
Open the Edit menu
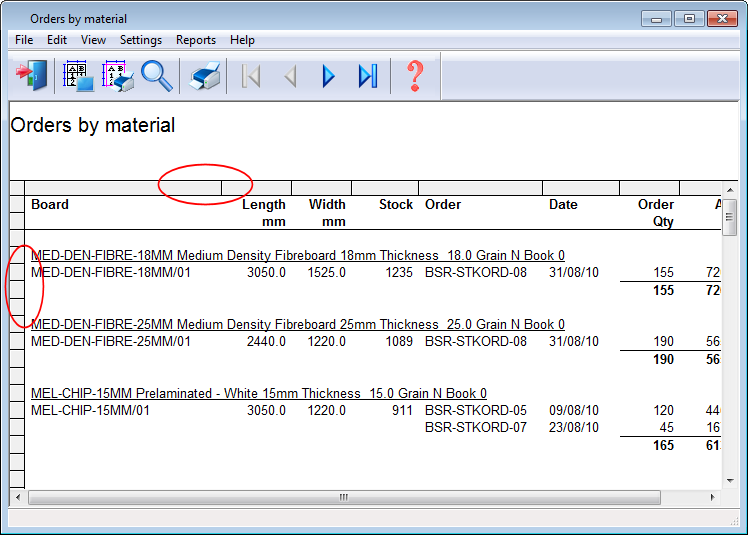point(57,40)
